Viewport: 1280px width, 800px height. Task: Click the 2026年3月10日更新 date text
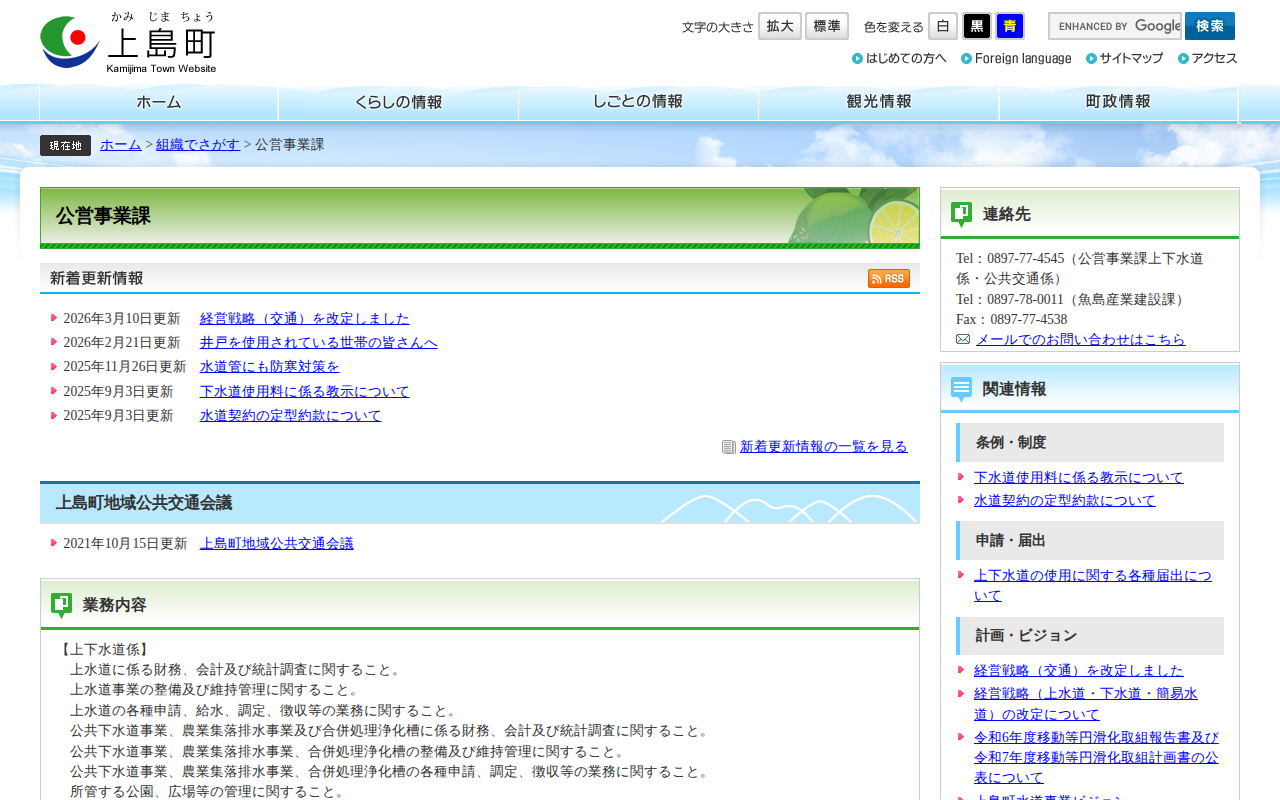pos(122,319)
